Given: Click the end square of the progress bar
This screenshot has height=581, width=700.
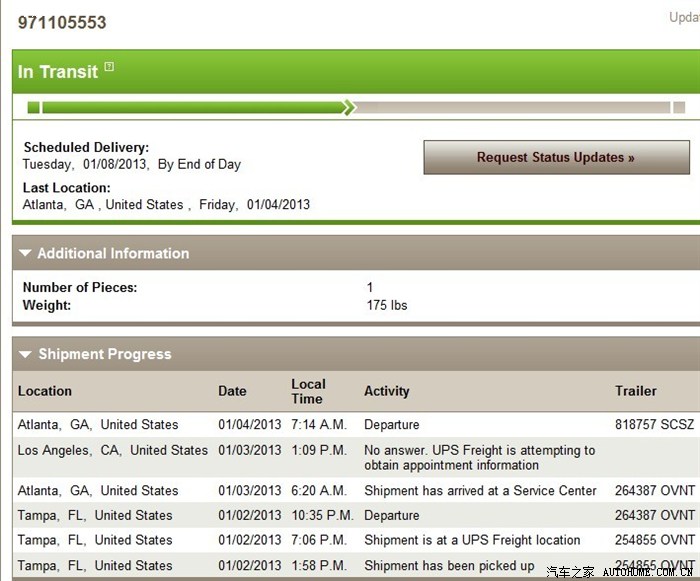Looking at the screenshot, I should (679, 107).
